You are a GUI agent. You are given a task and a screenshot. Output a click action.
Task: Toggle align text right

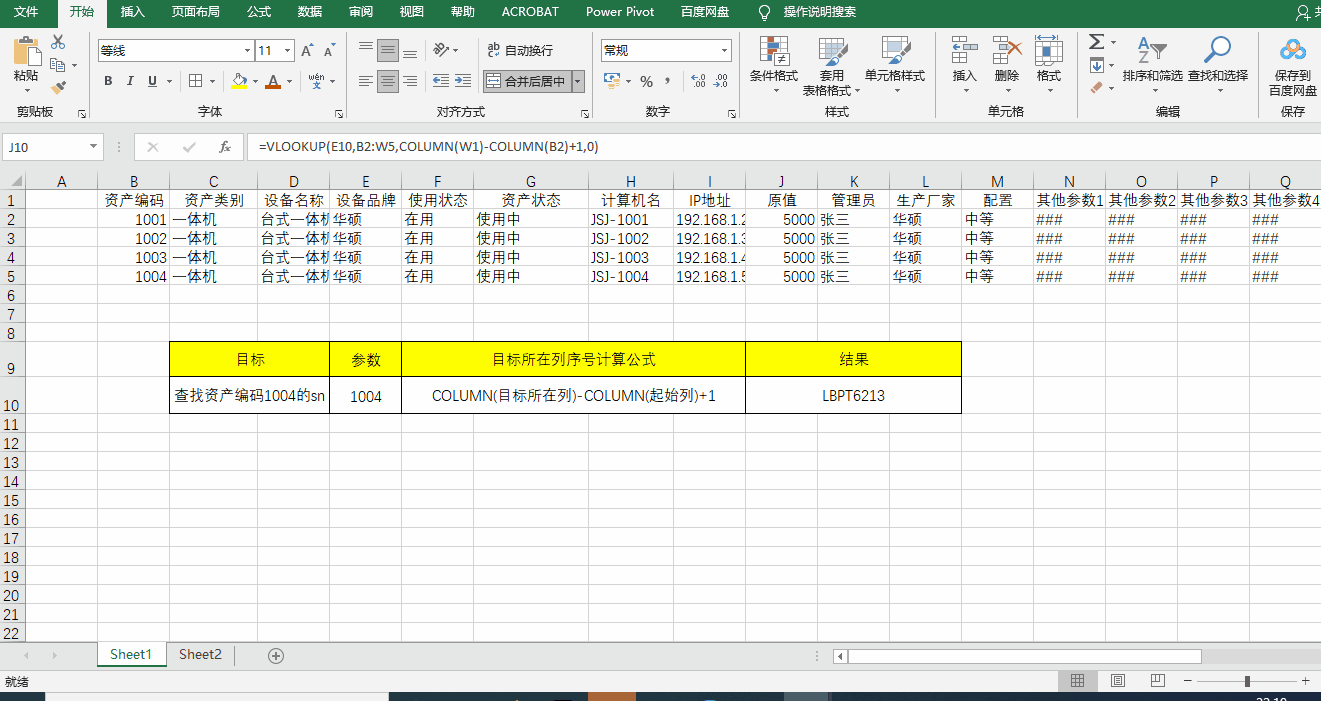[410, 81]
